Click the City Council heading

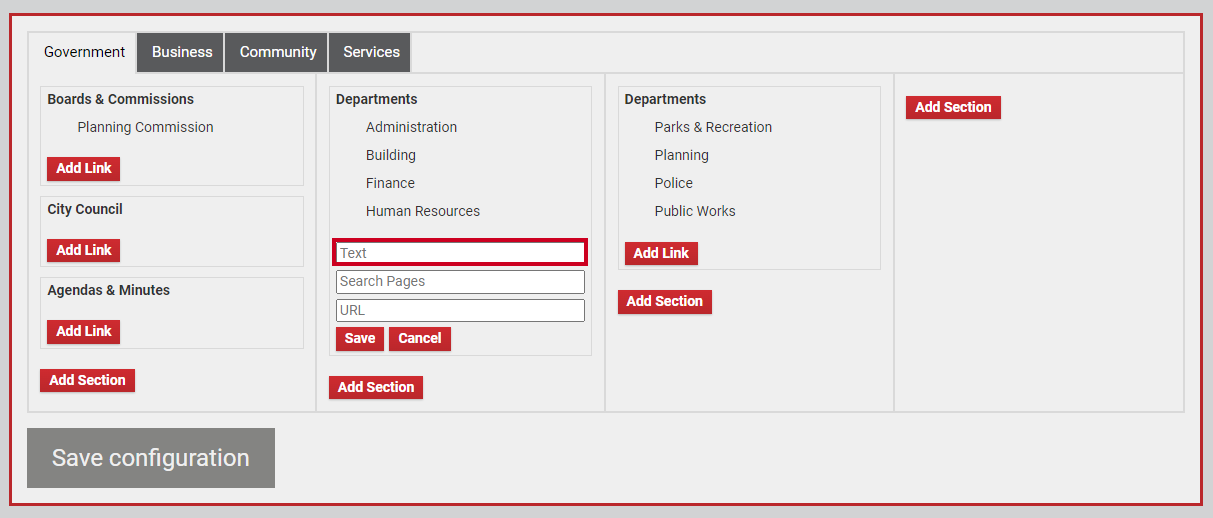[x=85, y=209]
